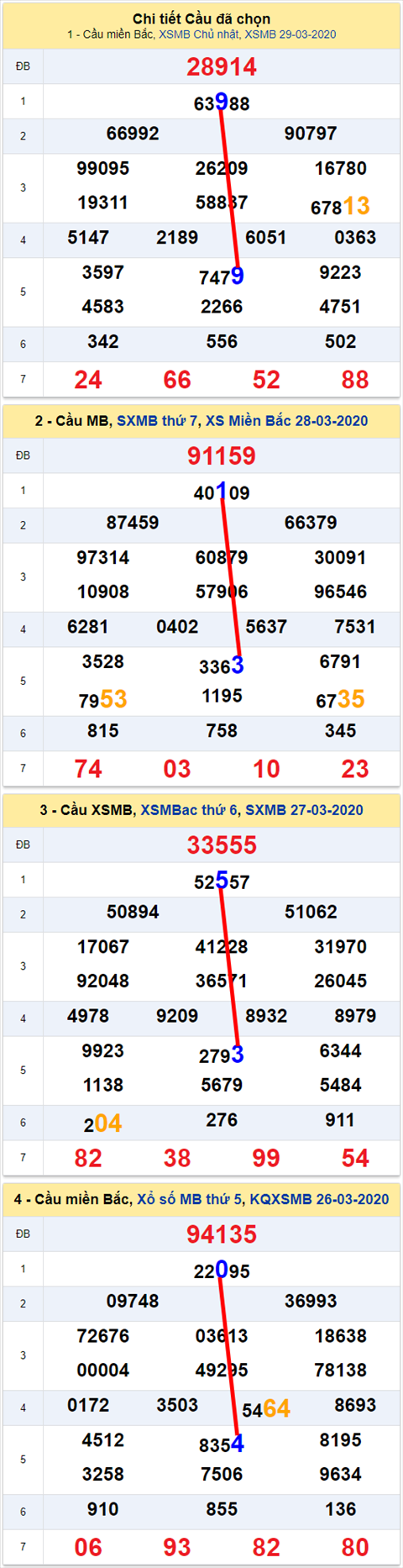Open the 'XSMB 29-03-2020' link
403x1568 pixels.
click(290, 34)
